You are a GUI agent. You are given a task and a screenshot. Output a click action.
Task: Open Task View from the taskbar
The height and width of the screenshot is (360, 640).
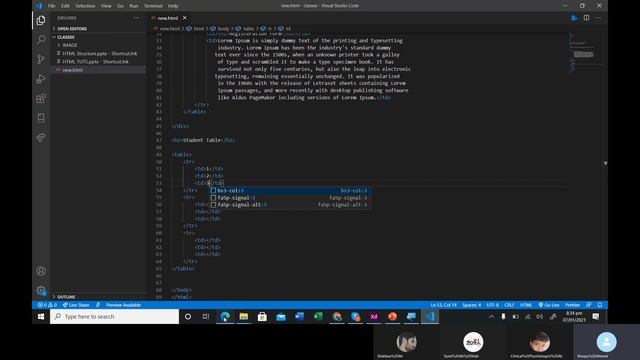tap(206, 316)
